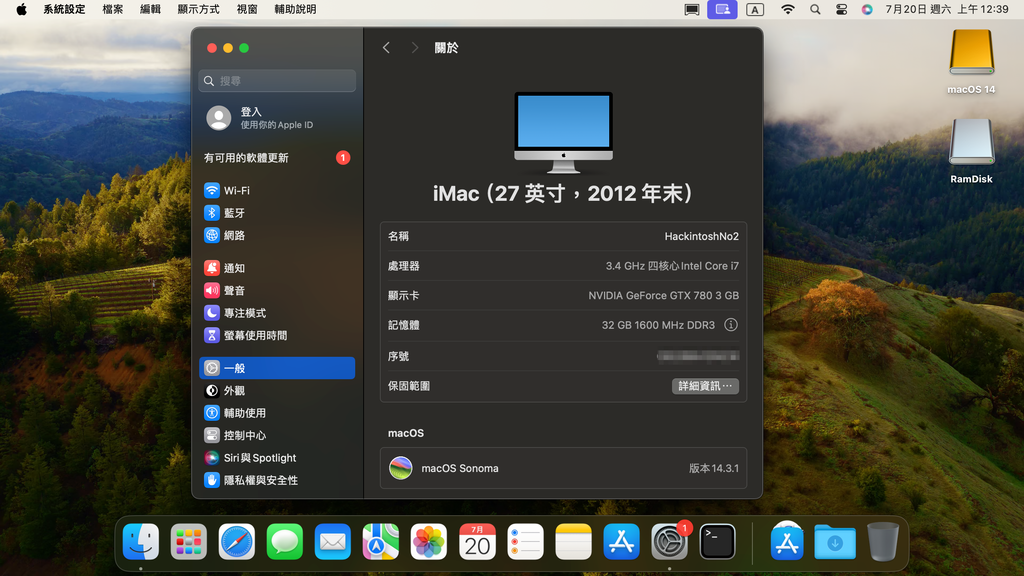The height and width of the screenshot is (576, 1024).
Task: Click the menu bar date and time
Action: click(x=947, y=9)
